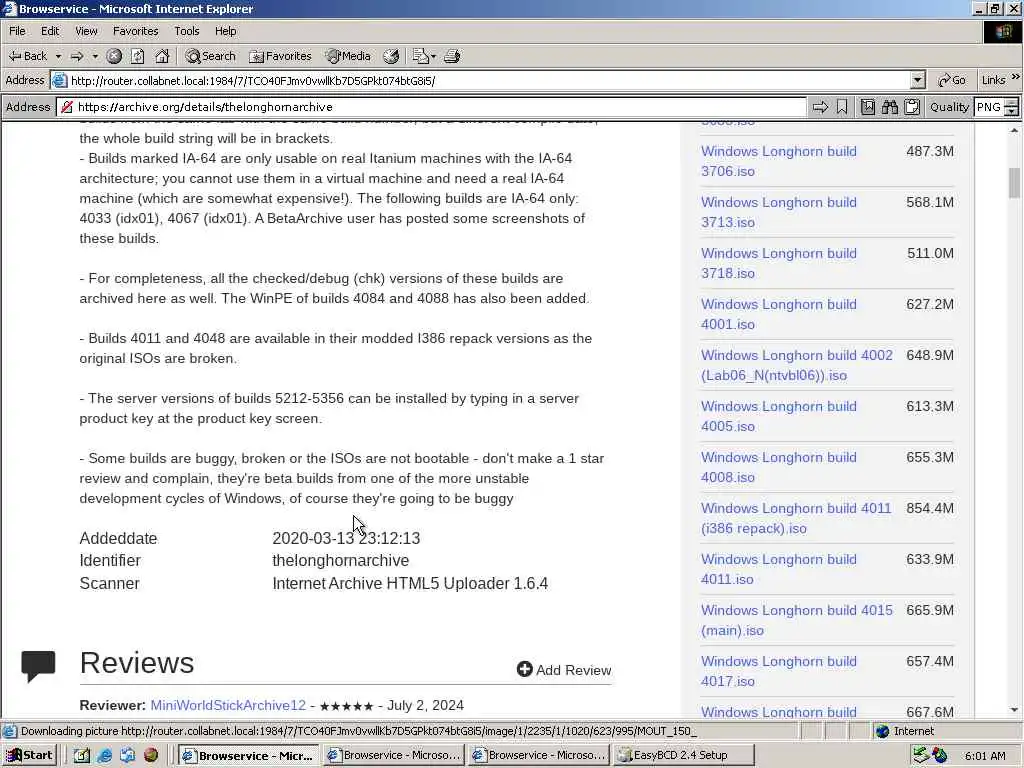Click the page's vertical scrollbar thumb
This screenshot has width=1024, height=768.
1014,183
